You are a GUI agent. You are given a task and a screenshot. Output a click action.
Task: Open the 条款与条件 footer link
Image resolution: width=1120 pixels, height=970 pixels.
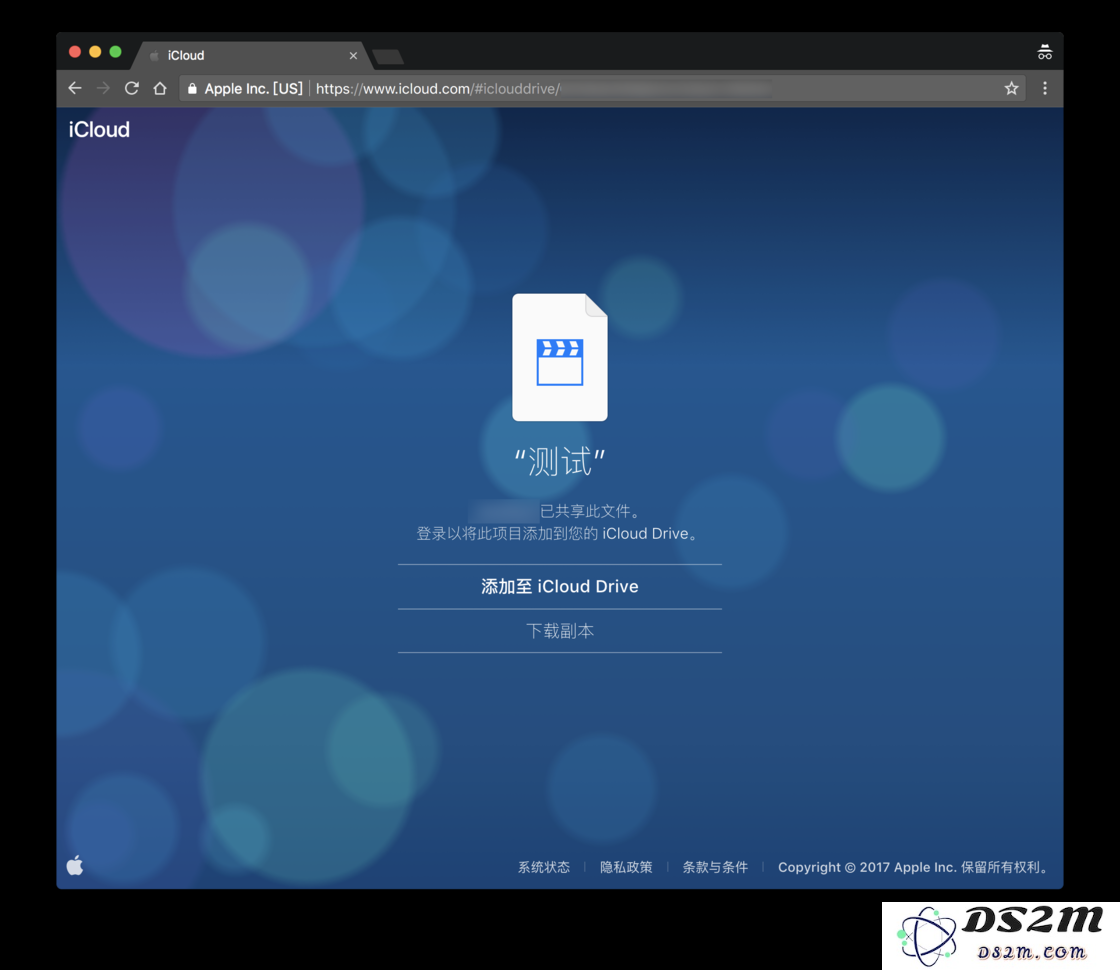click(x=715, y=867)
